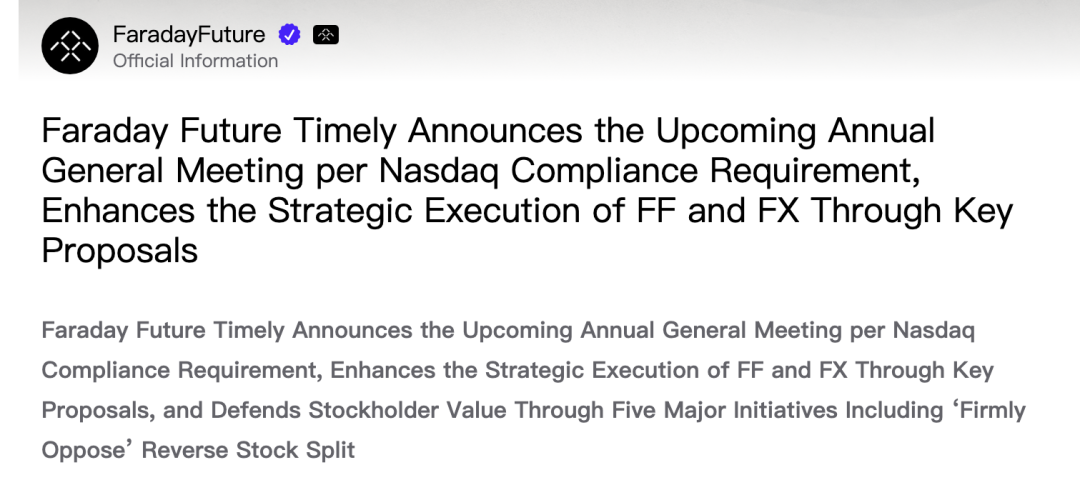Click headline line beginning Enhances the Strategic Execution

[x=526, y=211]
